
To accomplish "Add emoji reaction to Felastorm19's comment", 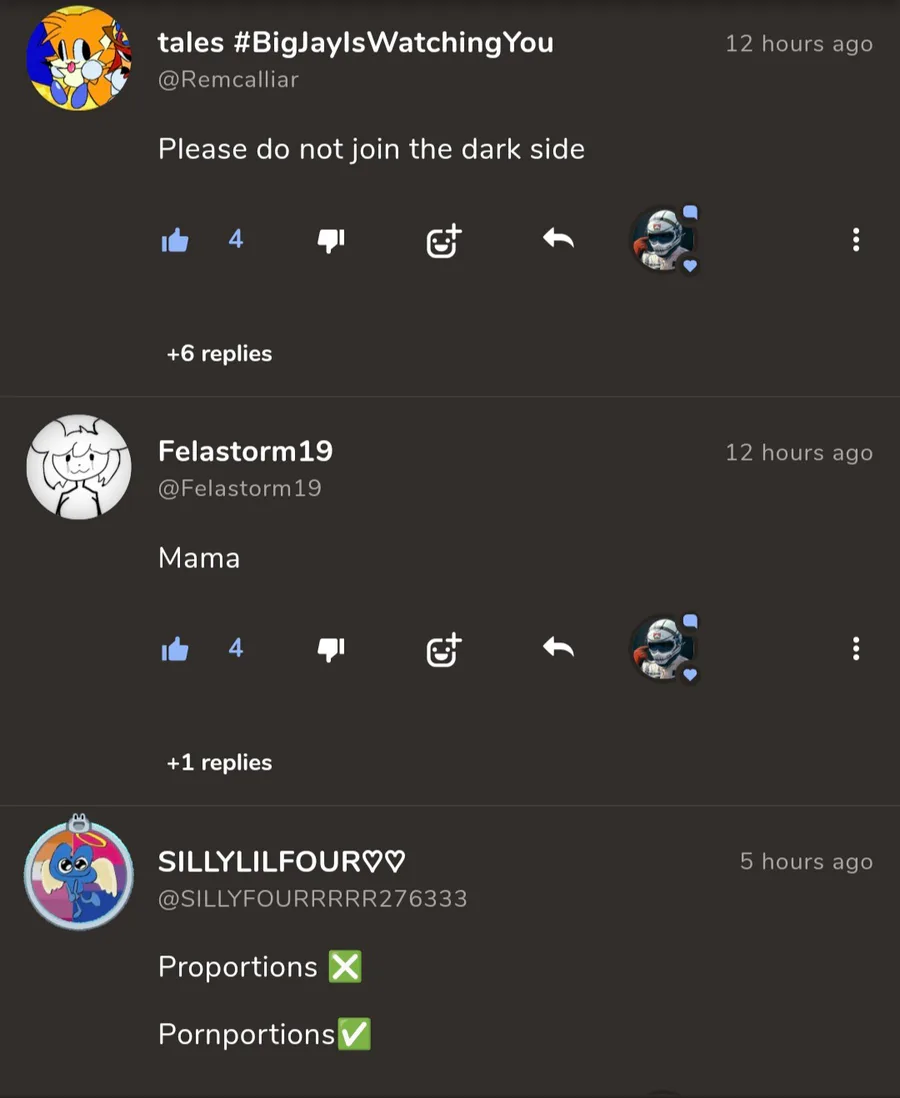I will 444,650.
